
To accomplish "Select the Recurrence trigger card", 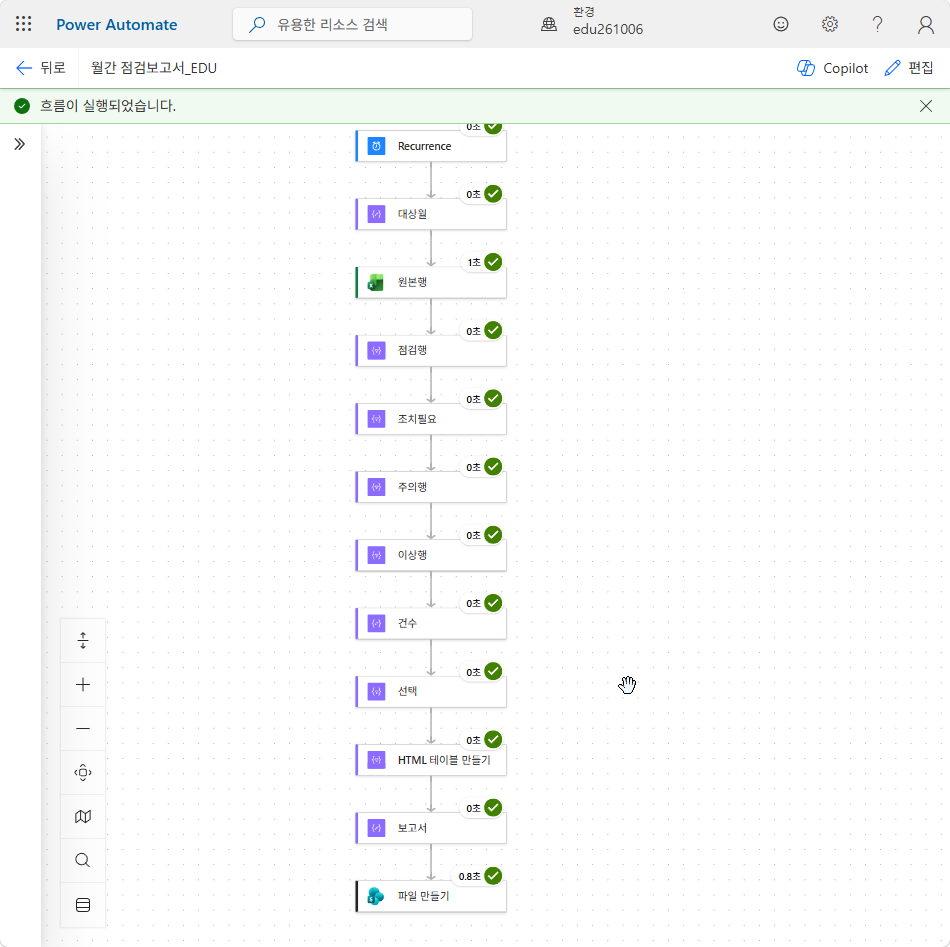I will 431,146.
